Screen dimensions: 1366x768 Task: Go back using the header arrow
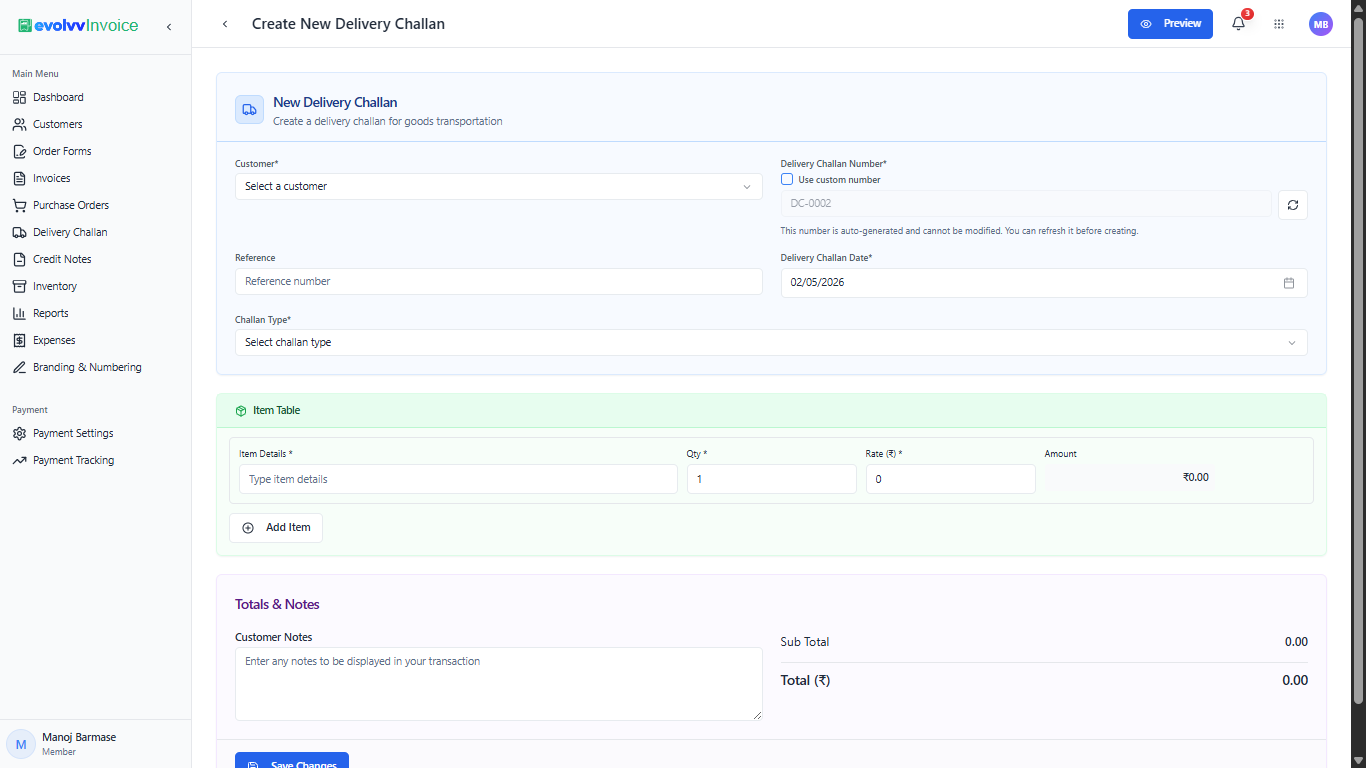click(225, 24)
